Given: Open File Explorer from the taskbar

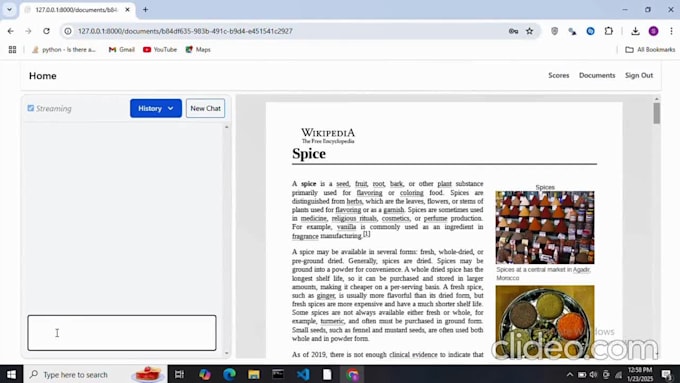Looking at the screenshot, I should [254, 374].
